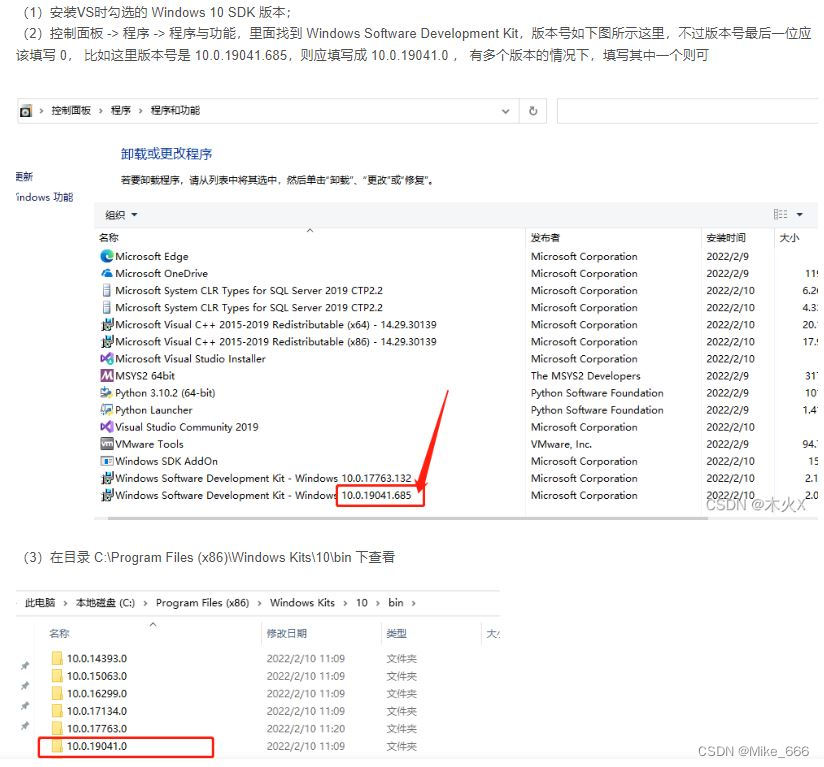Click the control panel icon in the address bar
This screenshot has width=824, height=767.
[25, 111]
